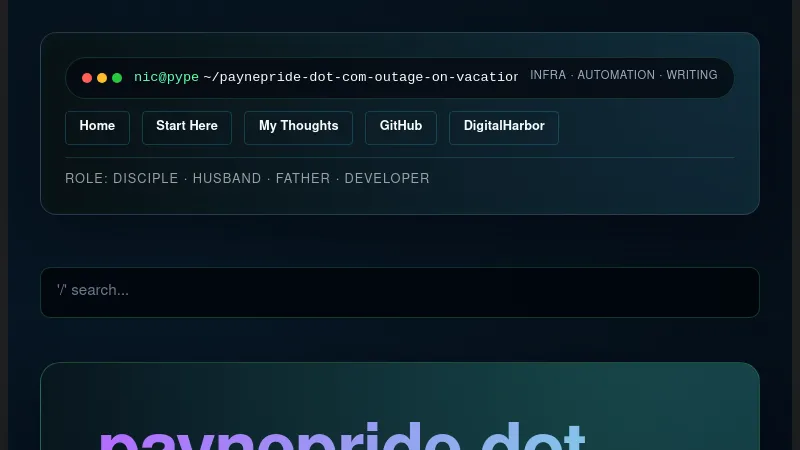Screen dimensions: 800x450
Task: Open the My Thoughts section
Action: 298,127
